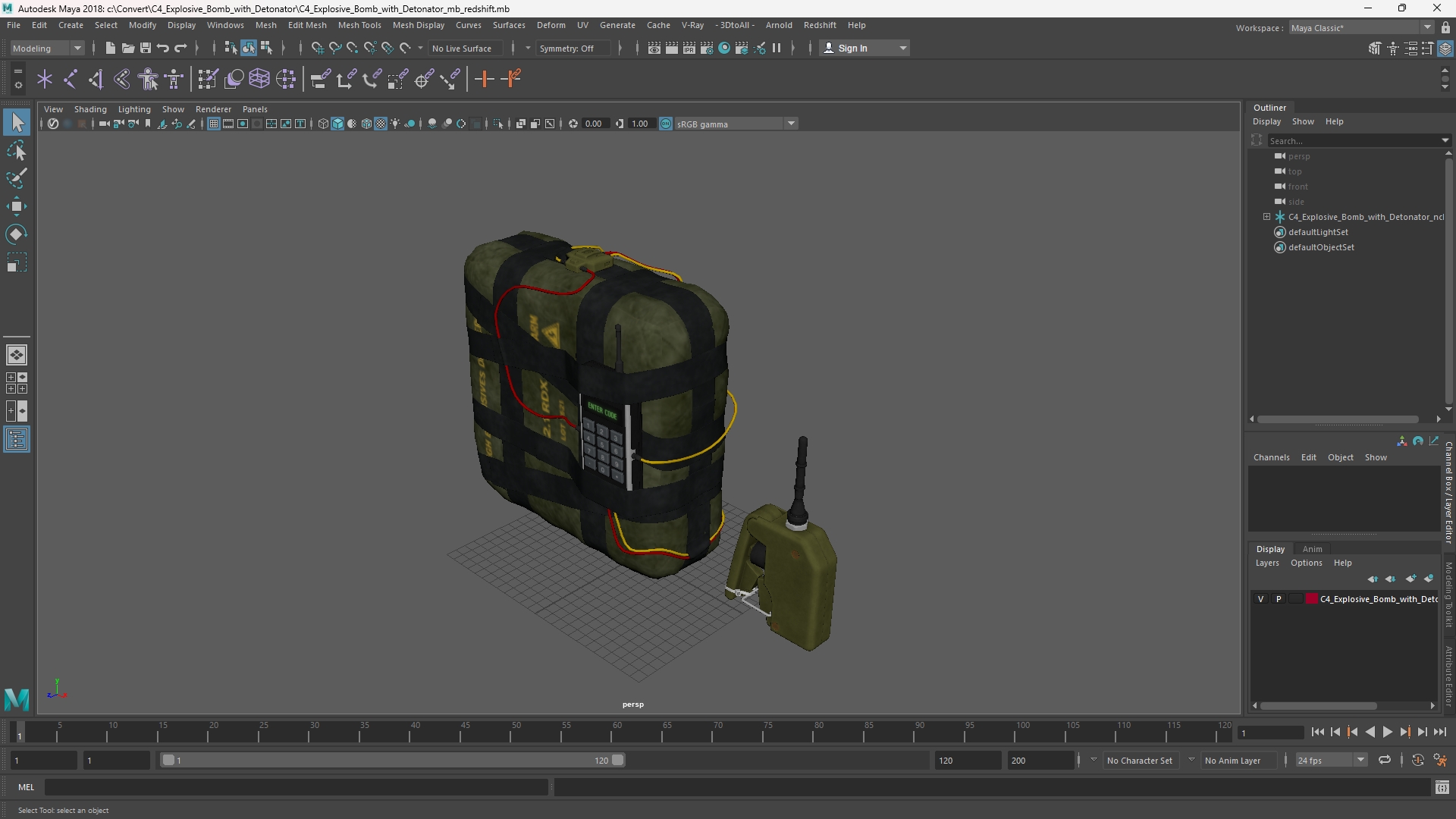Click the Render current frame icon
The height and width of the screenshot is (819, 1456).
672,48
